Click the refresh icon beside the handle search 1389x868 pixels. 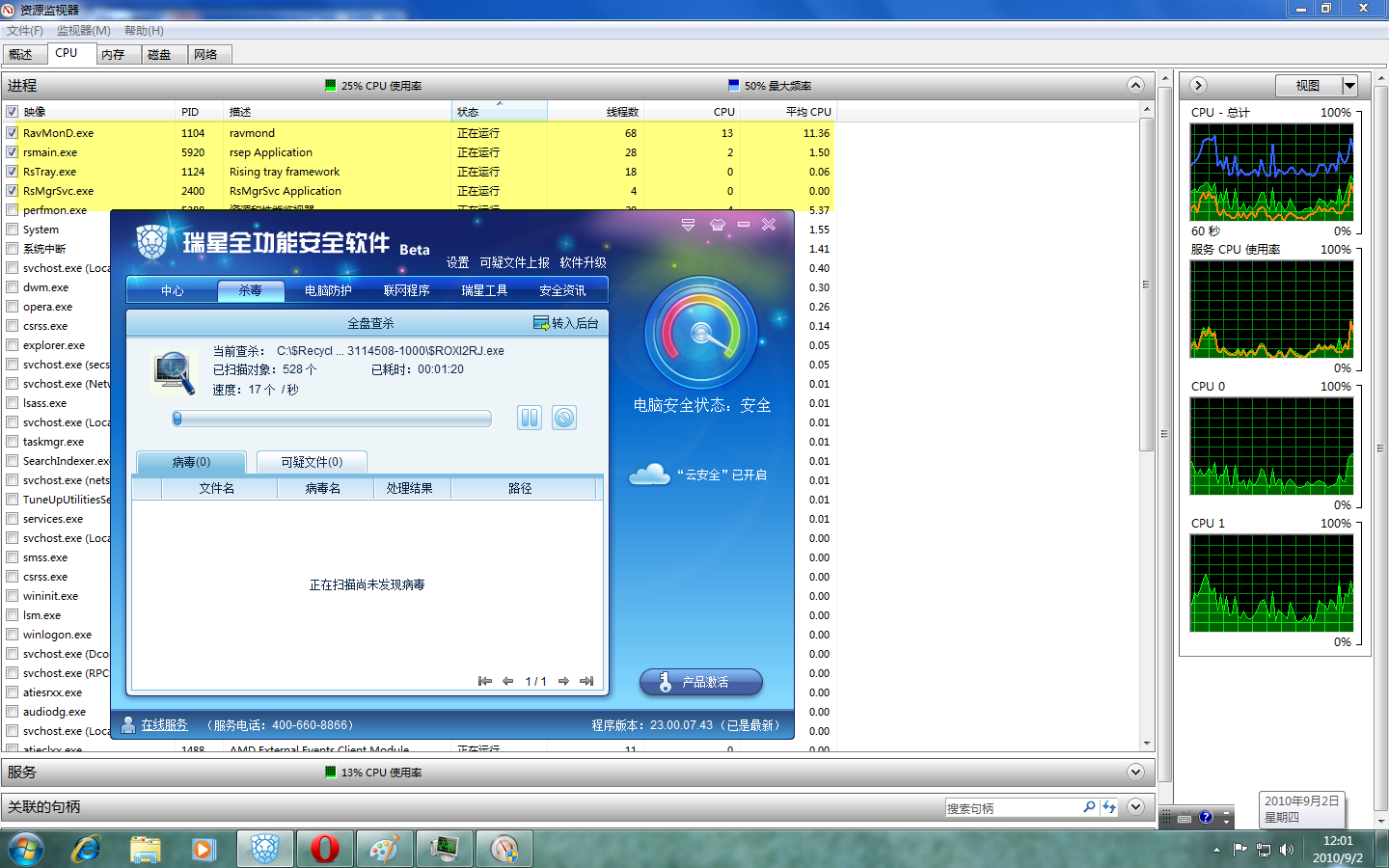1109,807
